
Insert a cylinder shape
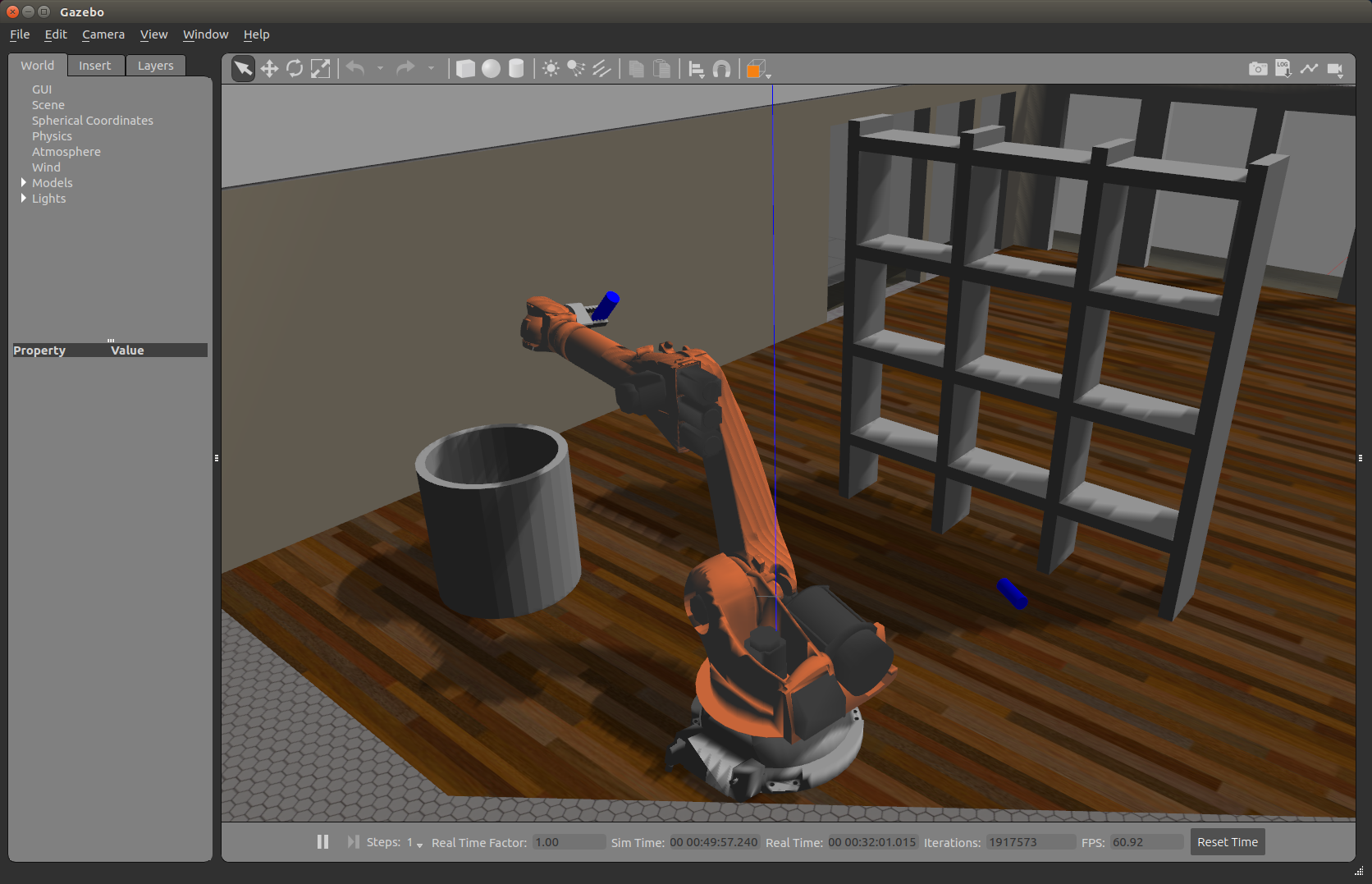tap(516, 69)
